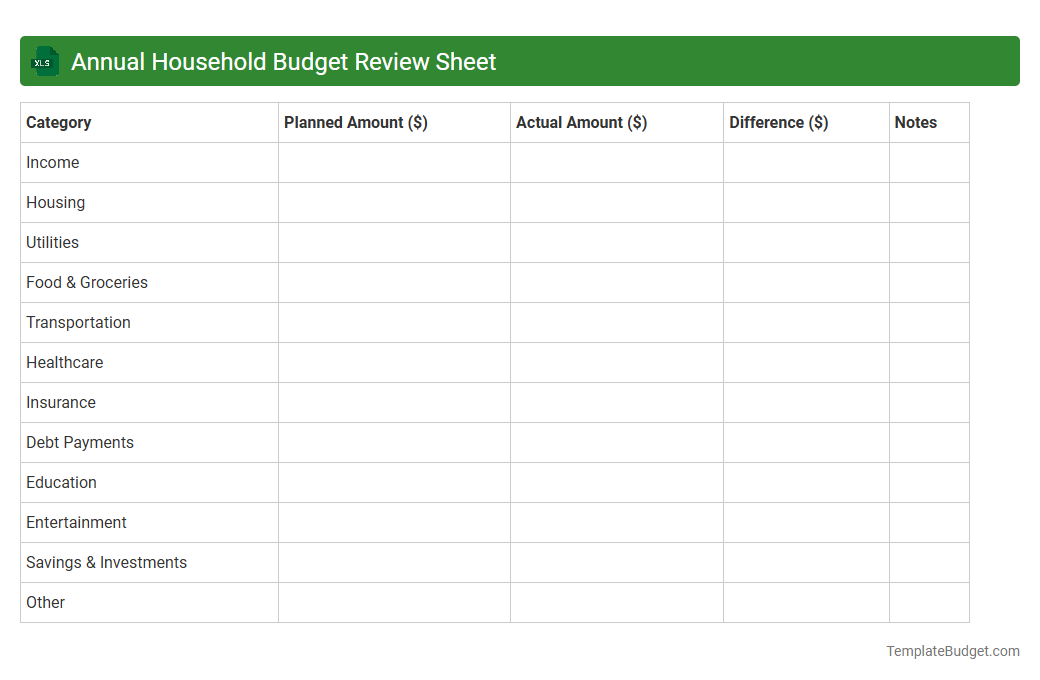Screen dimensions: 1040x680
Task: Open the TemplateBudget.com link
Action: 951,651
